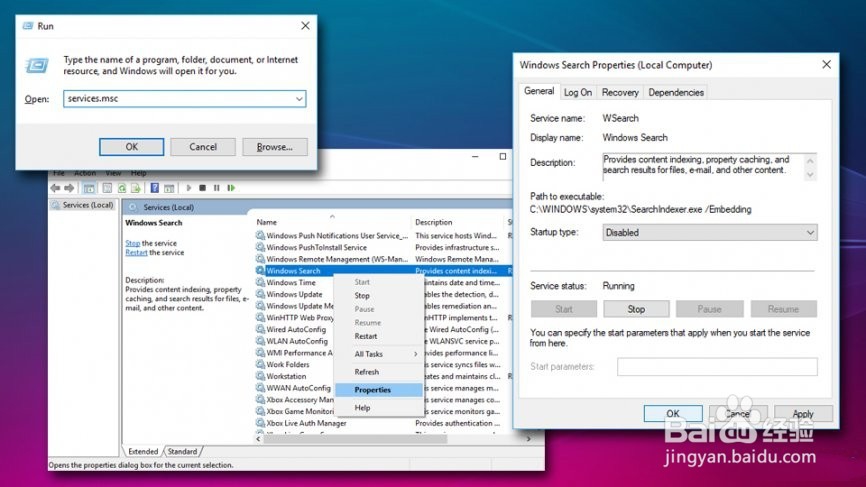The width and height of the screenshot is (866, 487).
Task: Select 'Windows Remote Management (WS-Man...' row
Action: tap(383, 259)
